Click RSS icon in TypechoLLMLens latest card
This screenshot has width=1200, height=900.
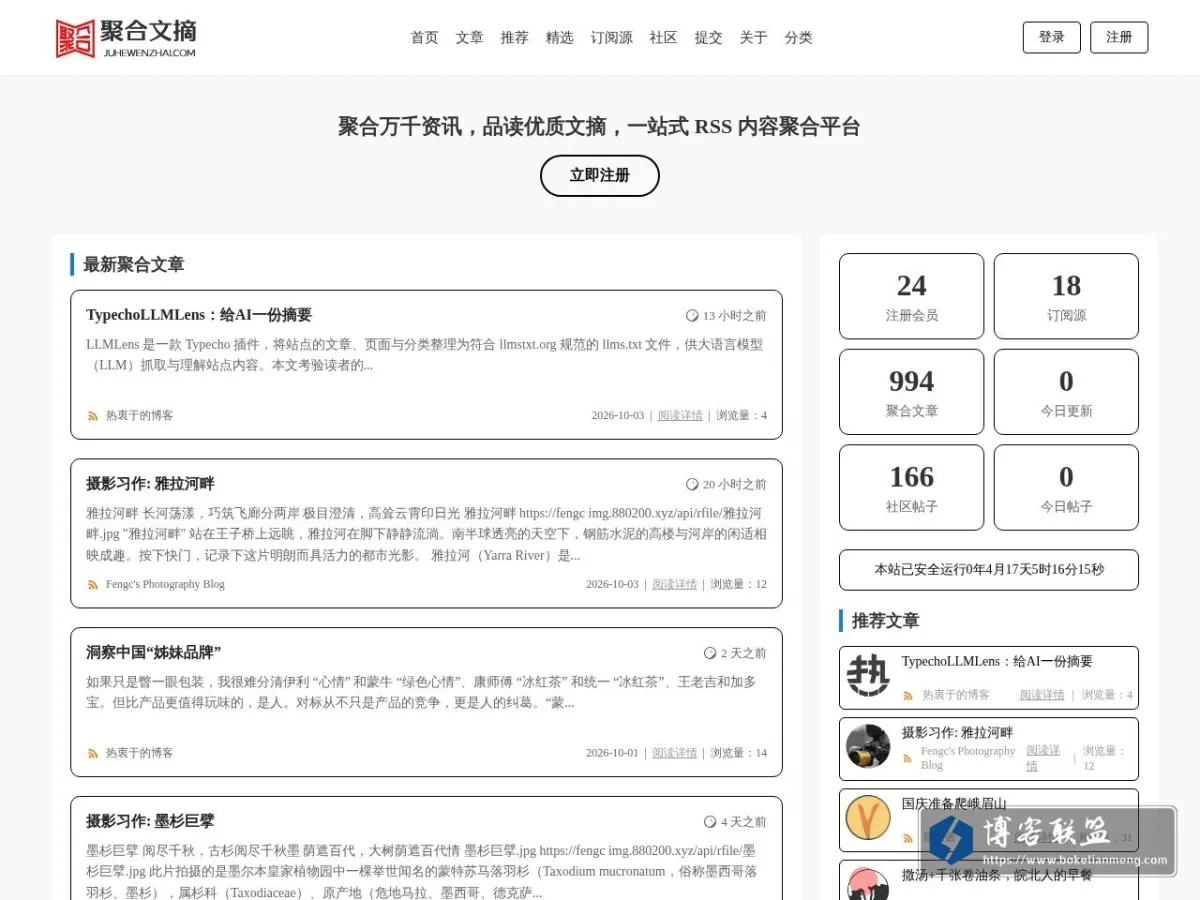pos(93,416)
